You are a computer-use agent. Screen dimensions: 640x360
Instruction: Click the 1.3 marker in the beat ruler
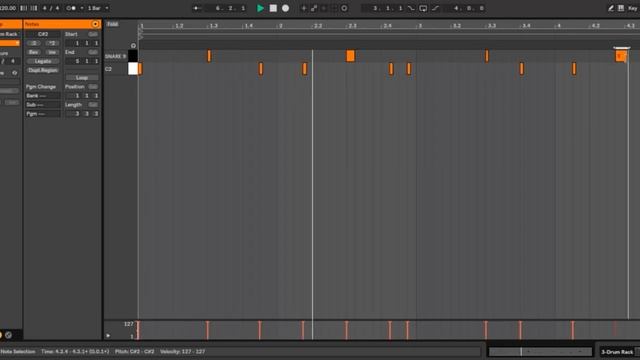click(x=213, y=26)
